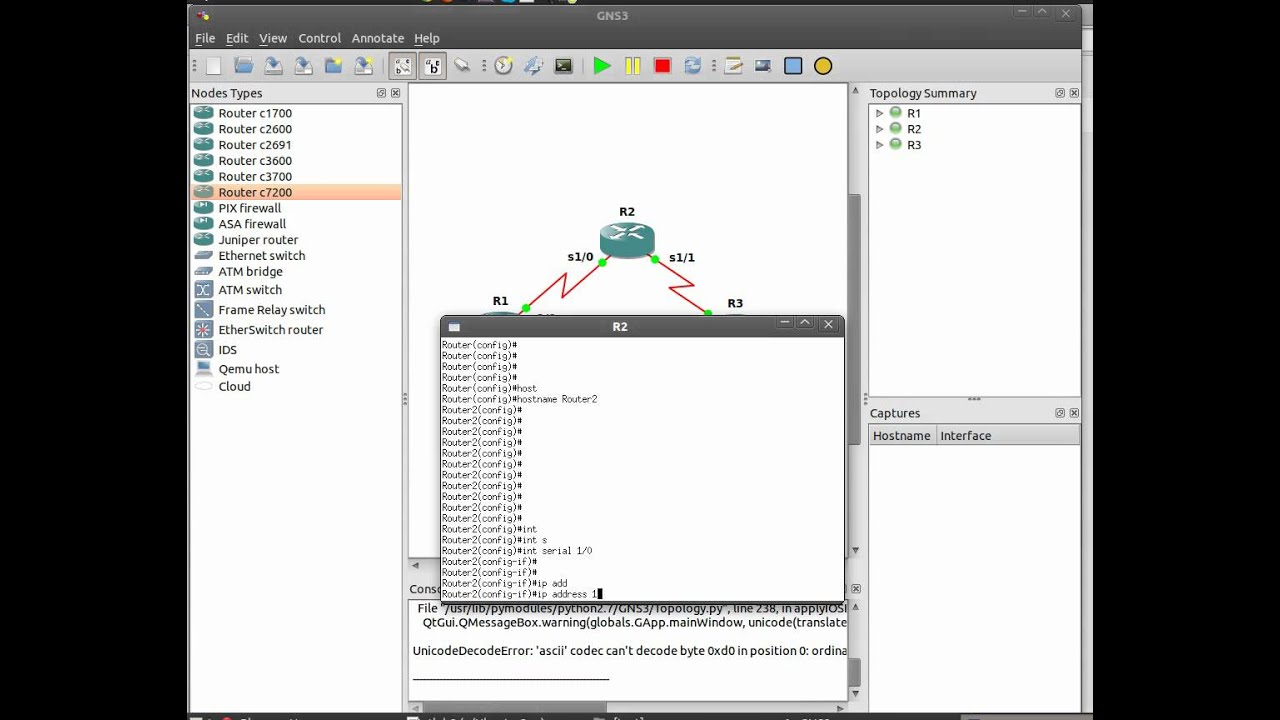Expand R1 in Topology Summary

[880, 113]
